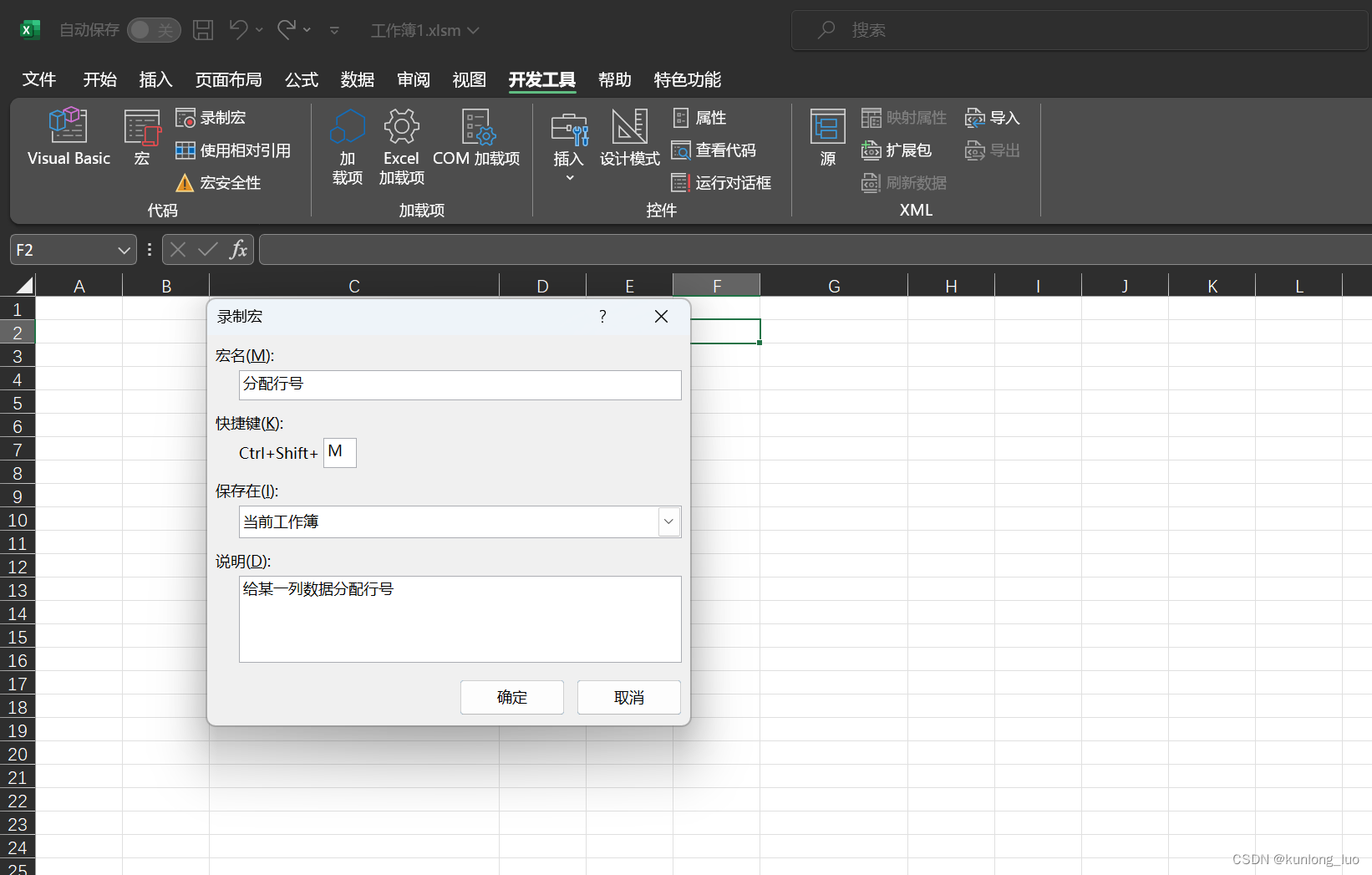Screen dimensions: 1372x875
Task: Open the 宏 macros list
Action: 142,137
